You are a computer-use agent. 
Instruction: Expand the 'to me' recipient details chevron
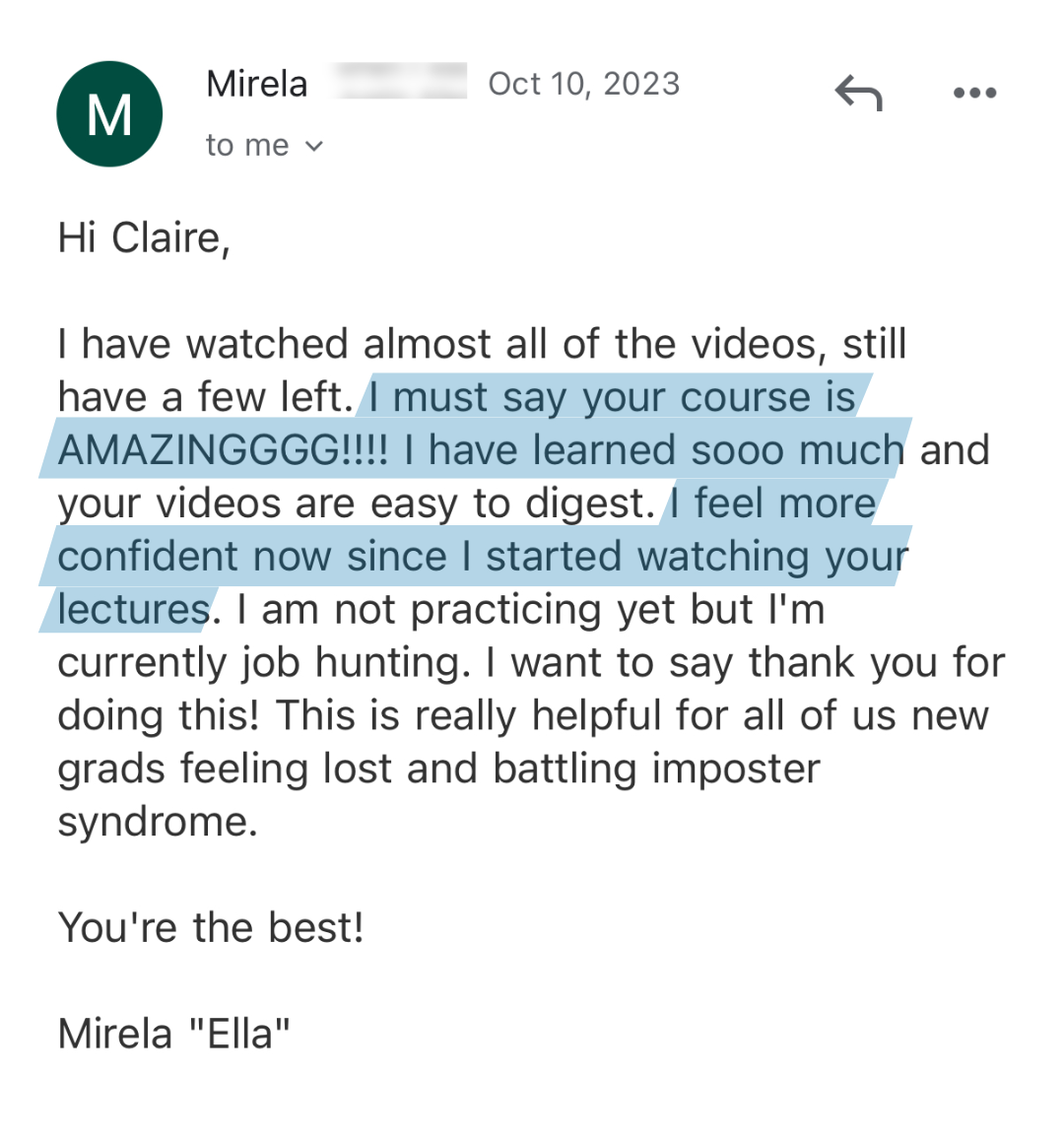coord(315,145)
